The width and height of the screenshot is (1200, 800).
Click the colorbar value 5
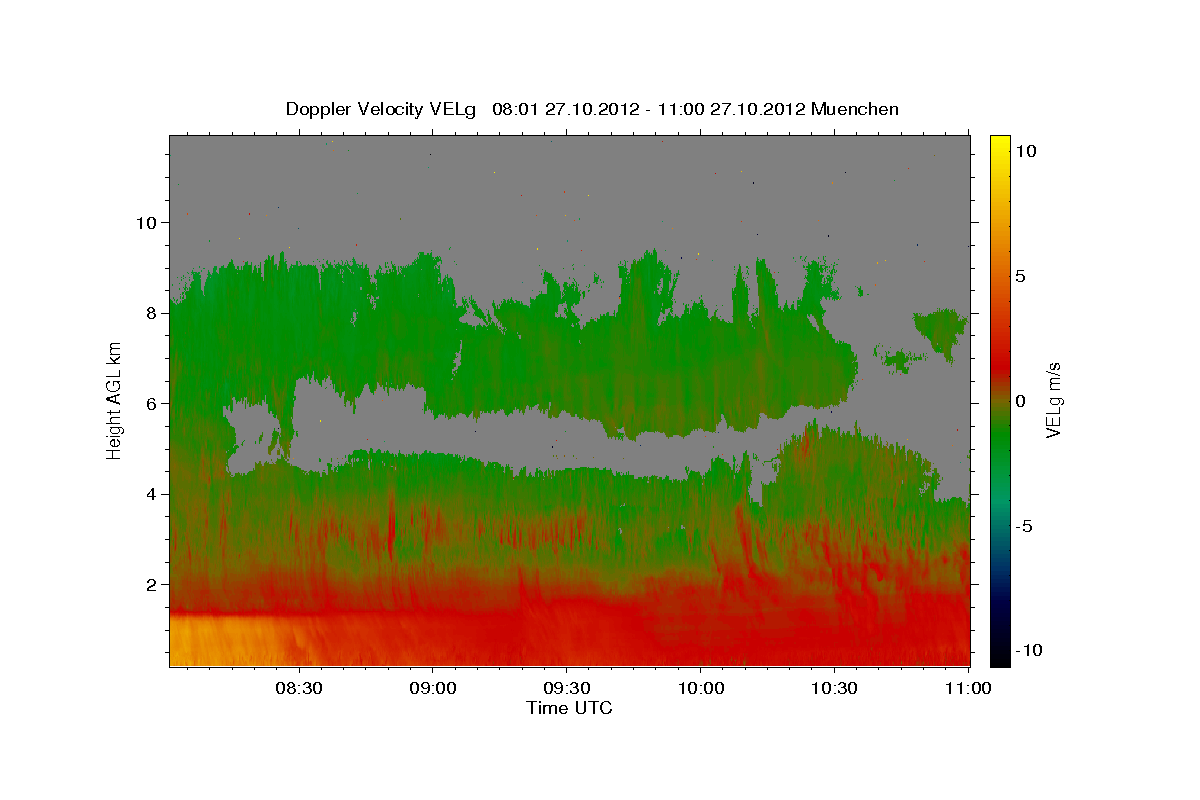pyautogui.click(x=1020, y=276)
